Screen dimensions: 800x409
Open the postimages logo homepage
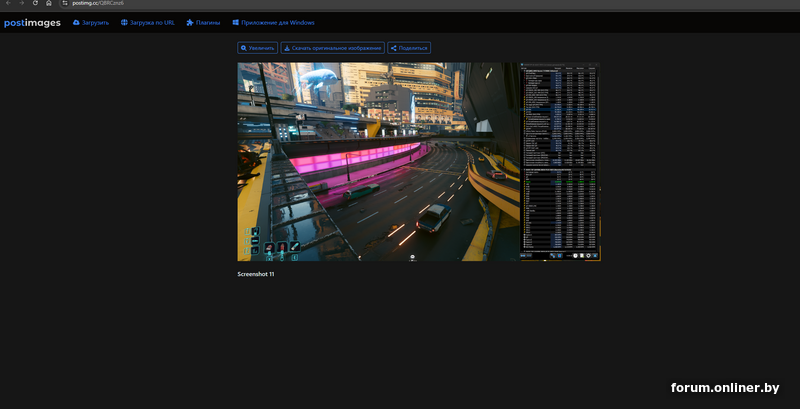click(32, 22)
